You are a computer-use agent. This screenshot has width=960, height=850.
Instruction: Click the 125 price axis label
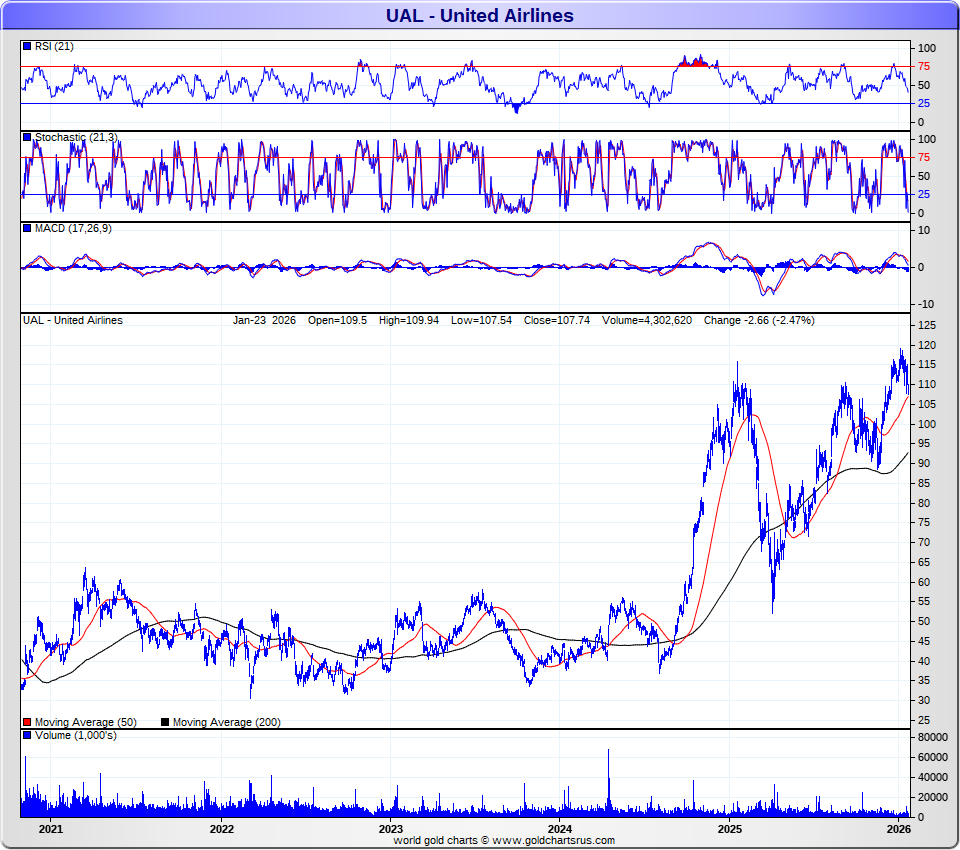[x=927, y=325]
